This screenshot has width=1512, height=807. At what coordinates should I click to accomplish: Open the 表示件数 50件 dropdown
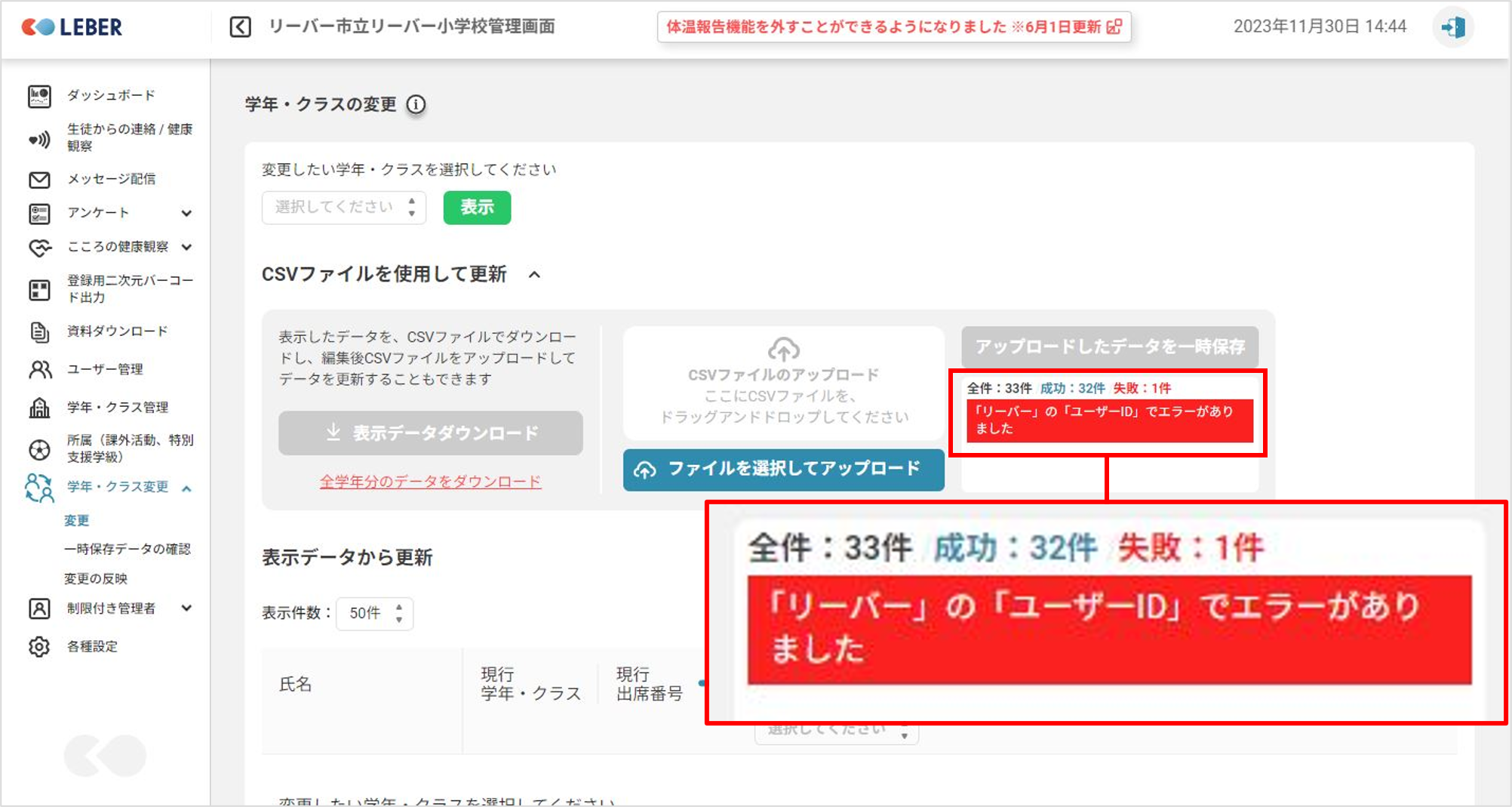[374, 613]
